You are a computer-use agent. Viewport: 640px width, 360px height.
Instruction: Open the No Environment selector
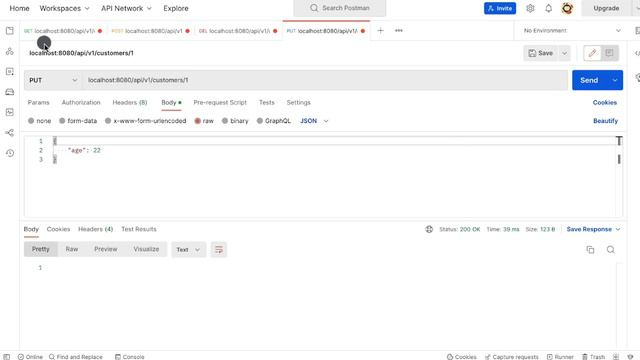(x=572, y=31)
